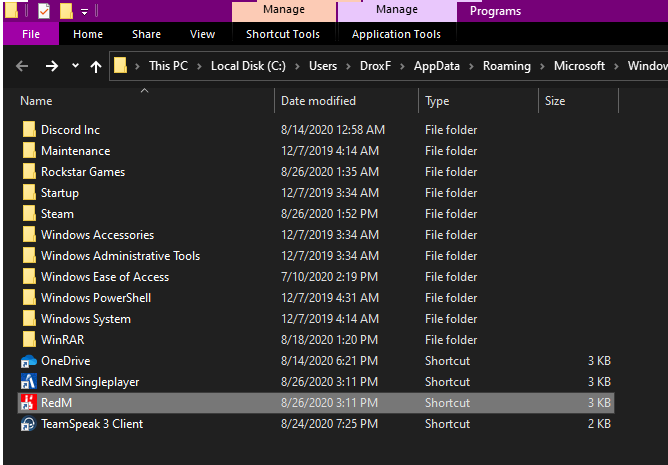
Task: Click the Rockstar Games folder icon
Action: tap(29, 171)
